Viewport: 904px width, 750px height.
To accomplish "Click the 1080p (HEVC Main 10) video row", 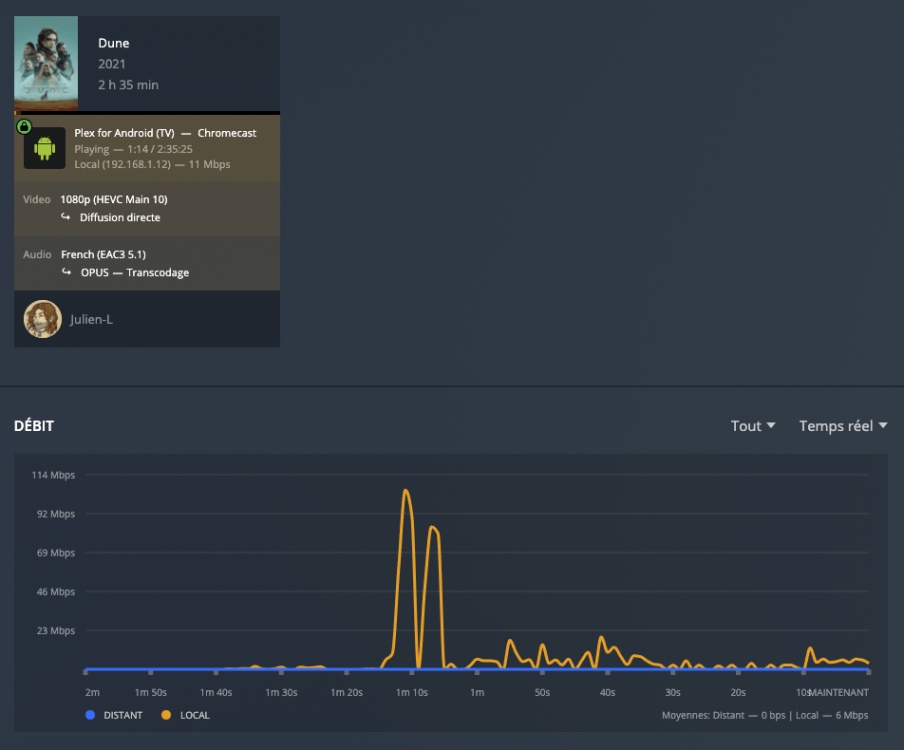I will click(113, 199).
